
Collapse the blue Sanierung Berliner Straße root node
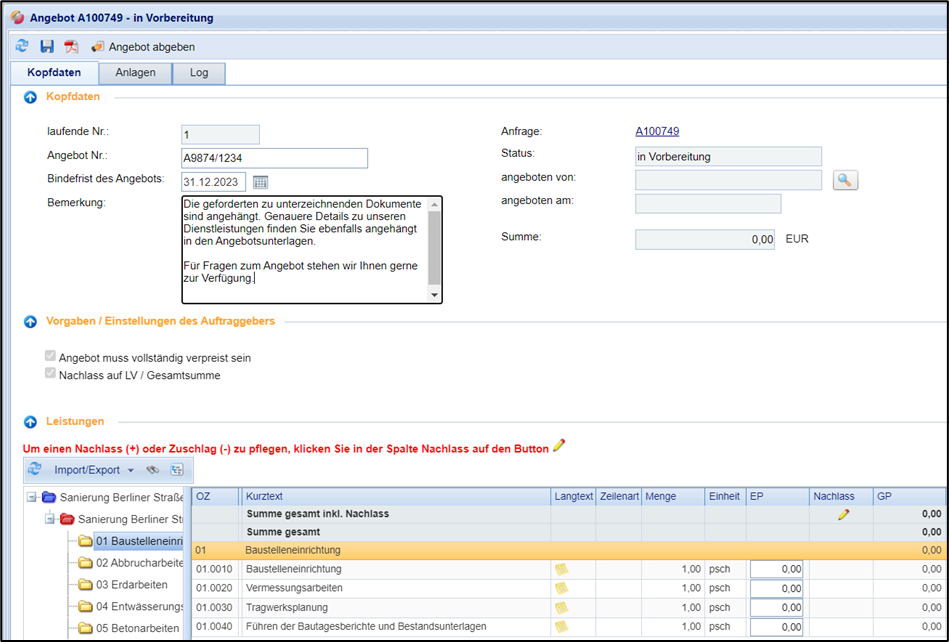coord(33,497)
